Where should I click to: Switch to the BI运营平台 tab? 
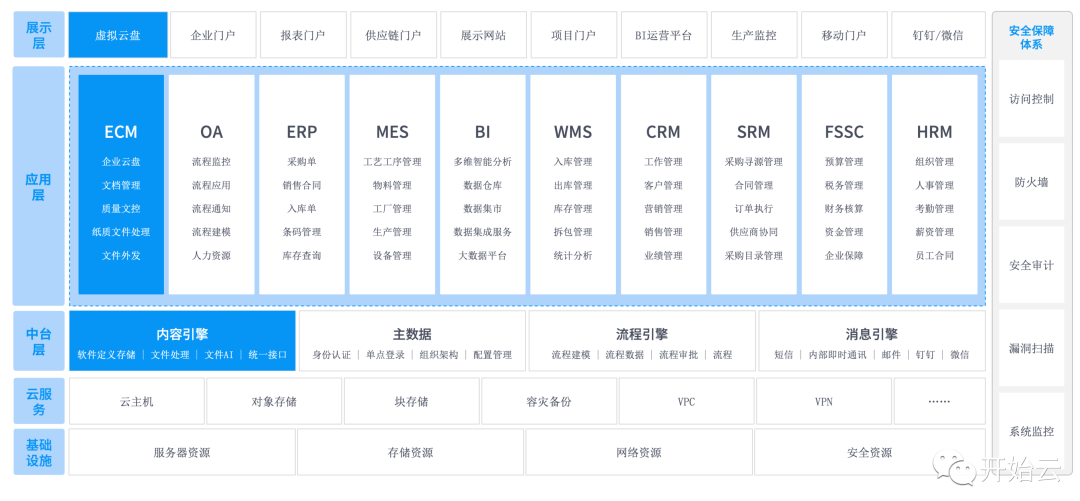click(663, 35)
